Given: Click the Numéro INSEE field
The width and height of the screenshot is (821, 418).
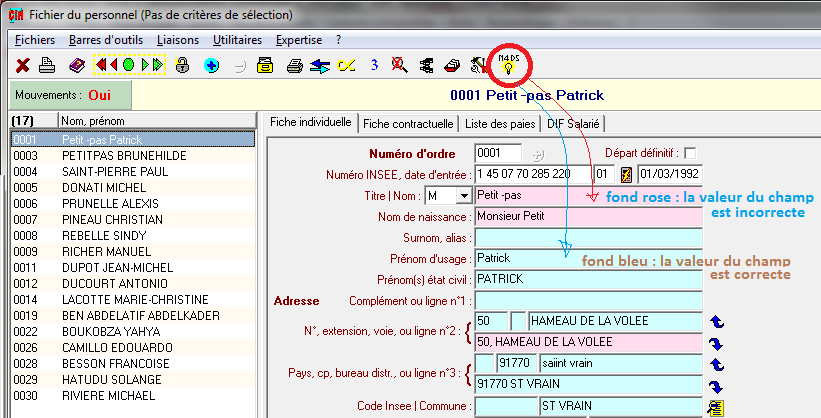Looking at the screenshot, I should pos(534,174).
